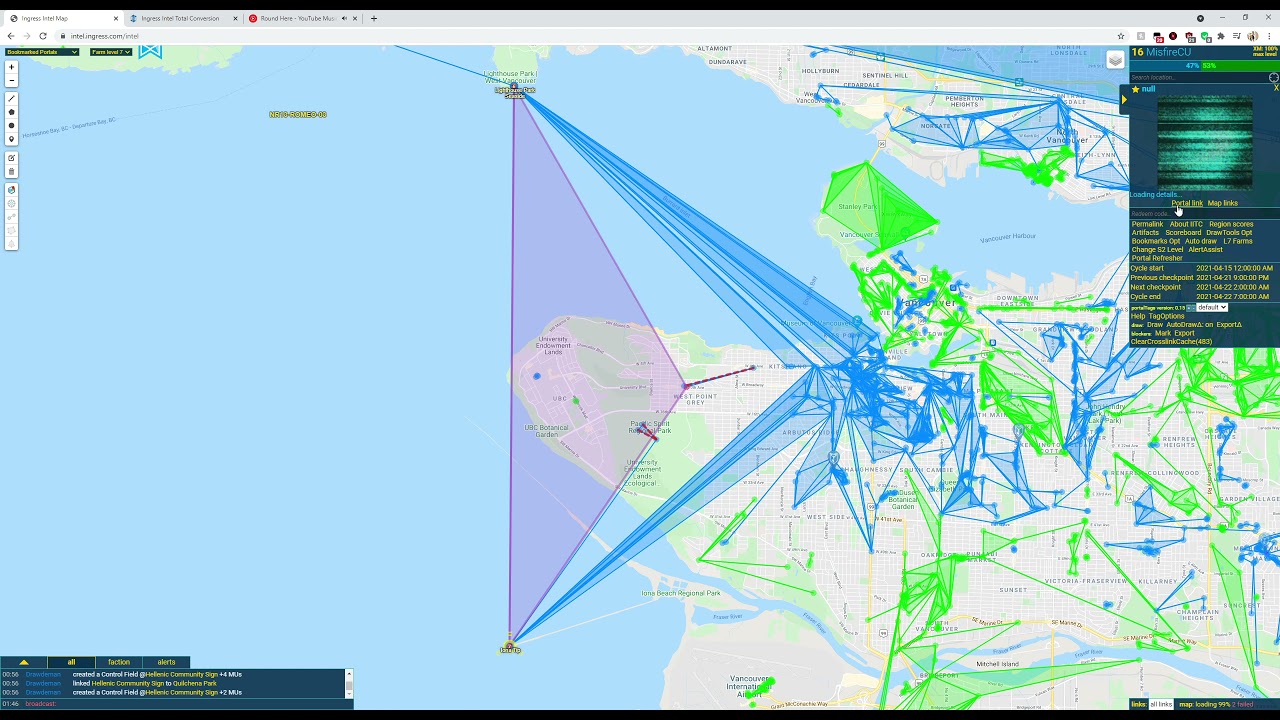
Task: Select the draw circle tool
Action: click(12, 125)
